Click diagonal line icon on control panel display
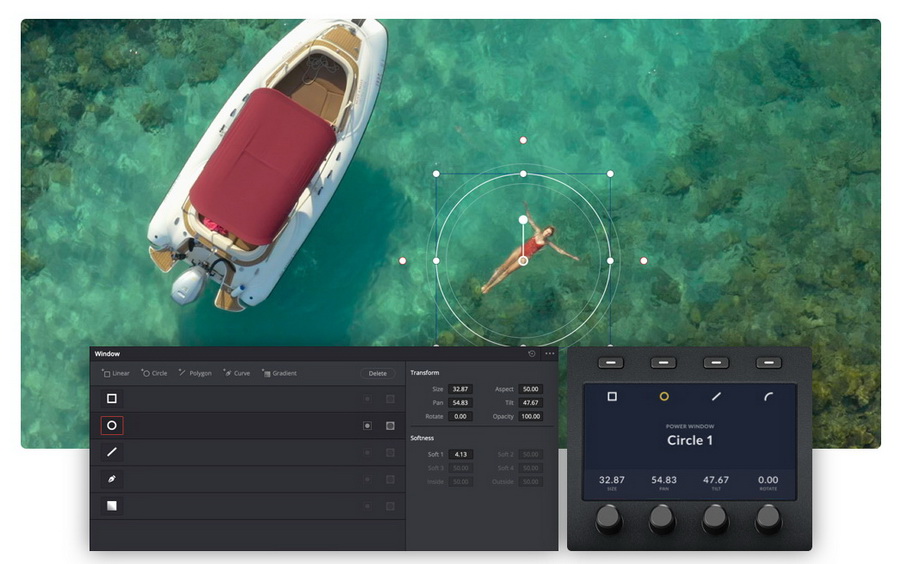Viewport: 900px width, 564px height. pyautogui.click(x=716, y=396)
